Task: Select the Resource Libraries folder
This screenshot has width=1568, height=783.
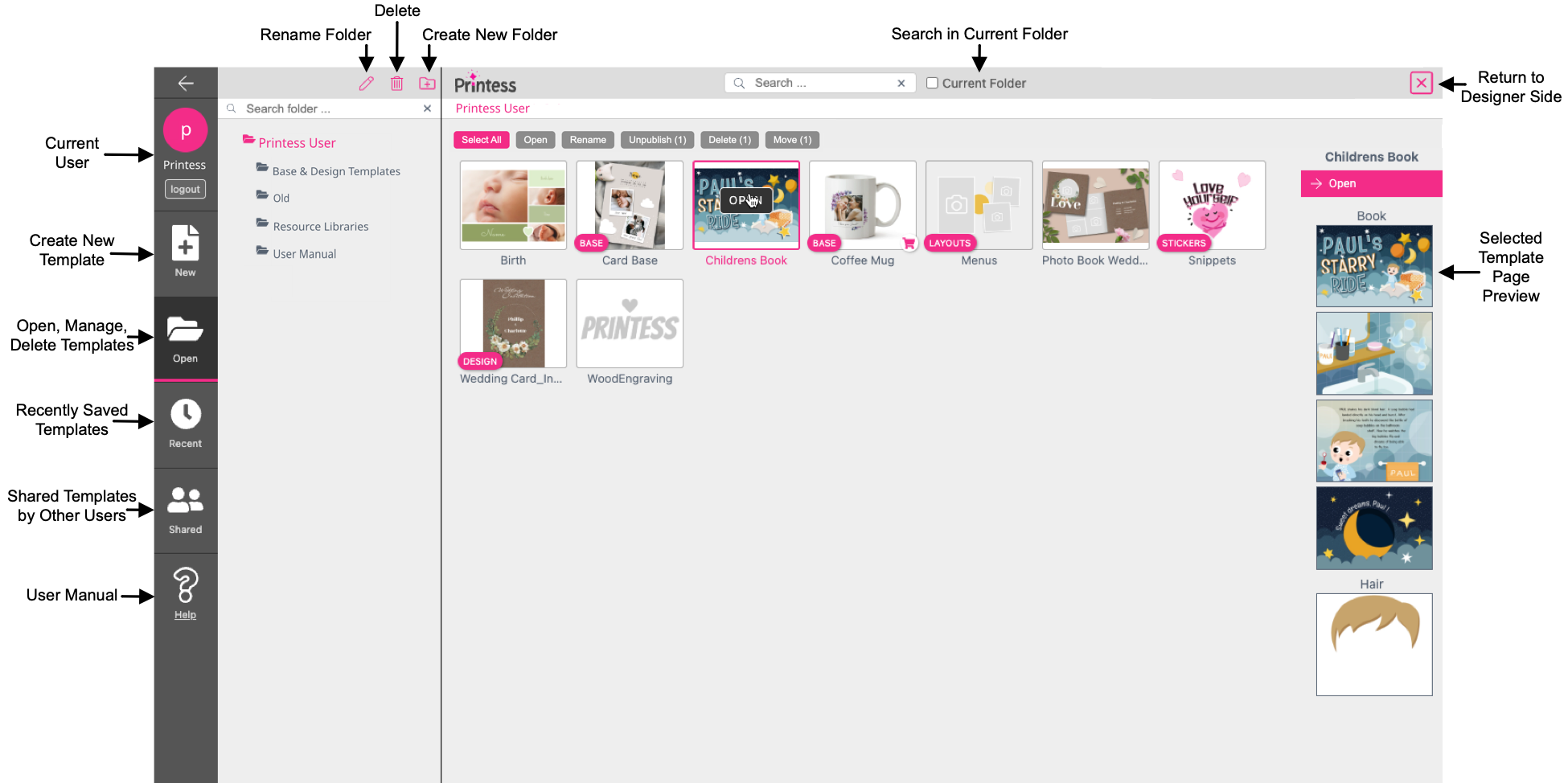Action: (x=320, y=227)
